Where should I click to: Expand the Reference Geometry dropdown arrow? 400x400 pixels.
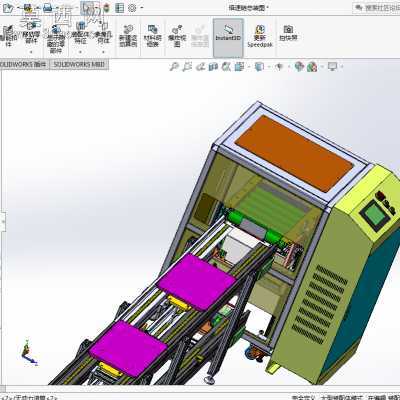103,52
